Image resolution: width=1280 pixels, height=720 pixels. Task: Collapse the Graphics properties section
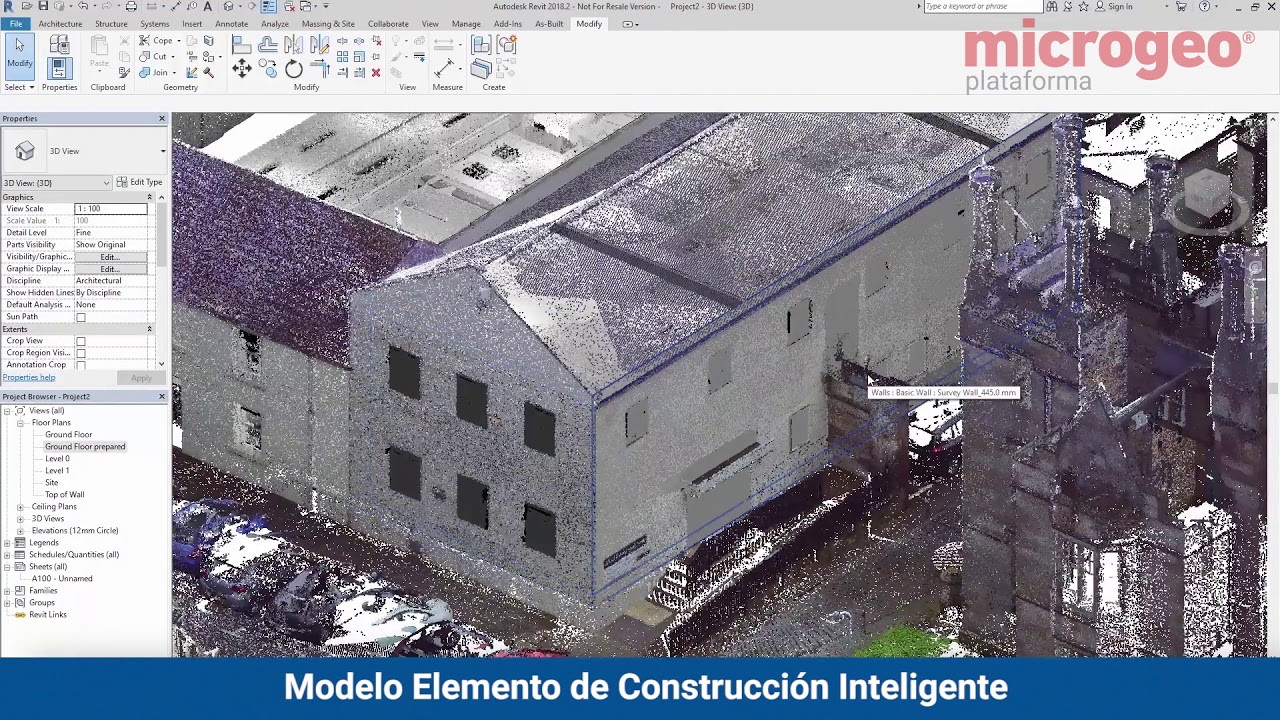[x=149, y=197]
